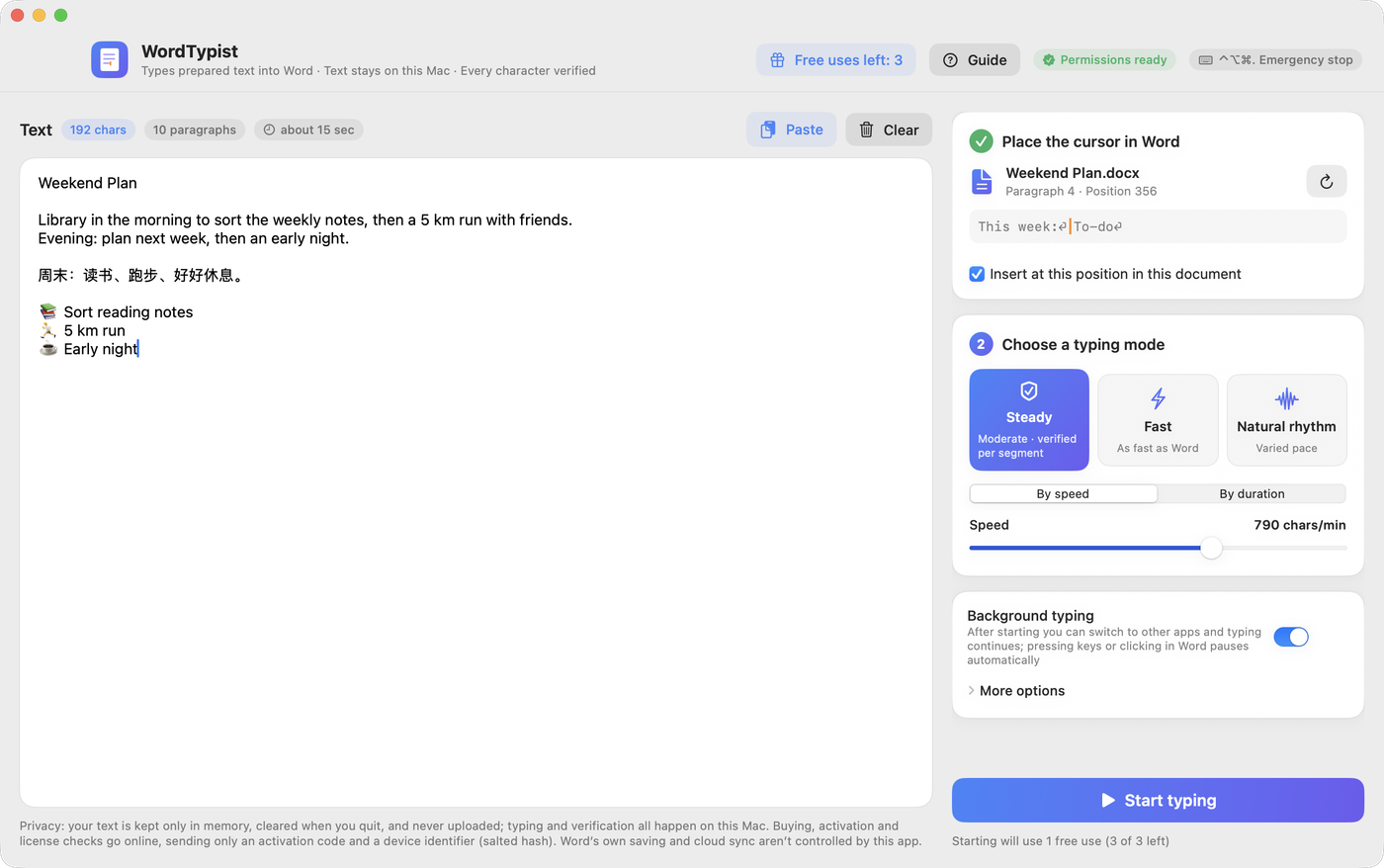Switch to the By speed tab
The image size is (1384, 868).
pyautogui.click(x=1063, y=493)
